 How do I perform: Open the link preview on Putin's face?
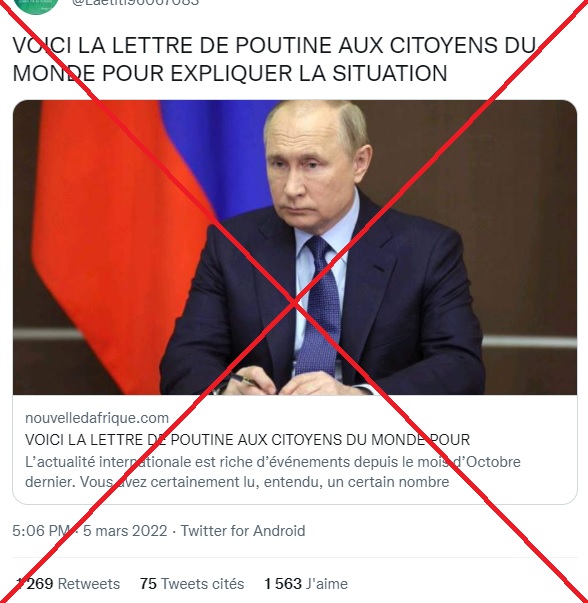point(316,165)
